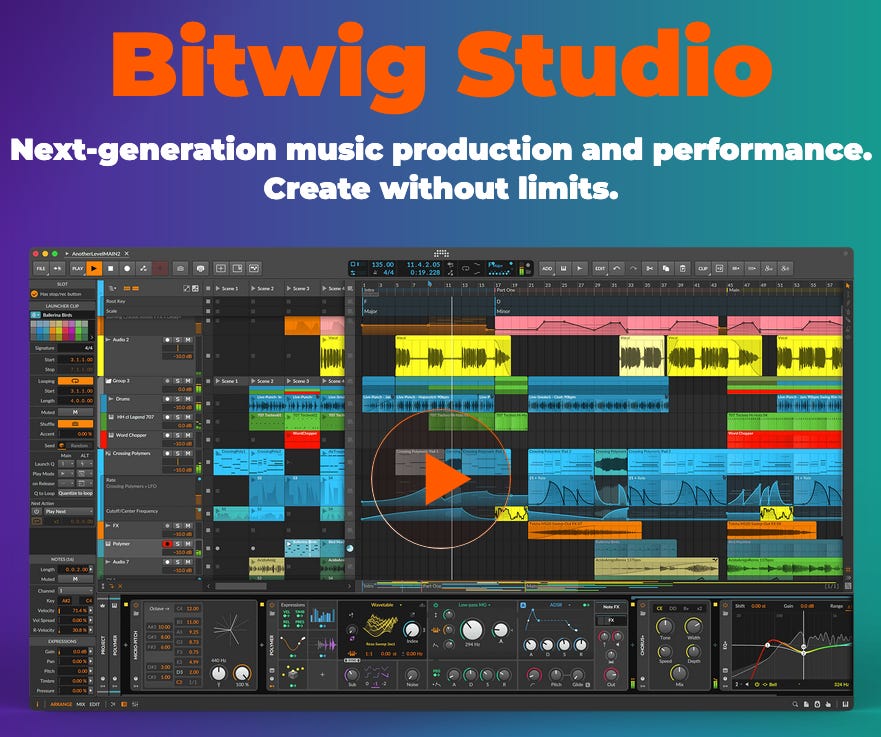Click the Wavetable 3D waveform display
The height and width of the screenshot is (737, 881).
point(378,626)
